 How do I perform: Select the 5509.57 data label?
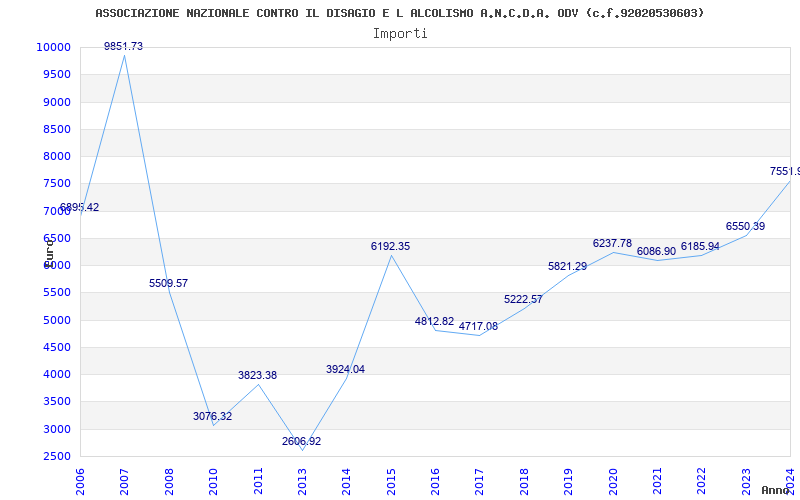click(168, 284)
